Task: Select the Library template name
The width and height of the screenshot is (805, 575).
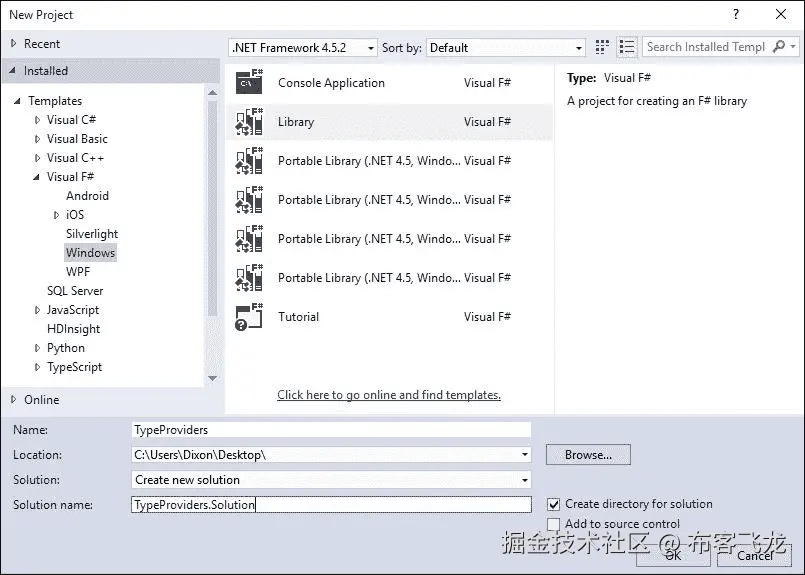Action: (x=296, y=122)
